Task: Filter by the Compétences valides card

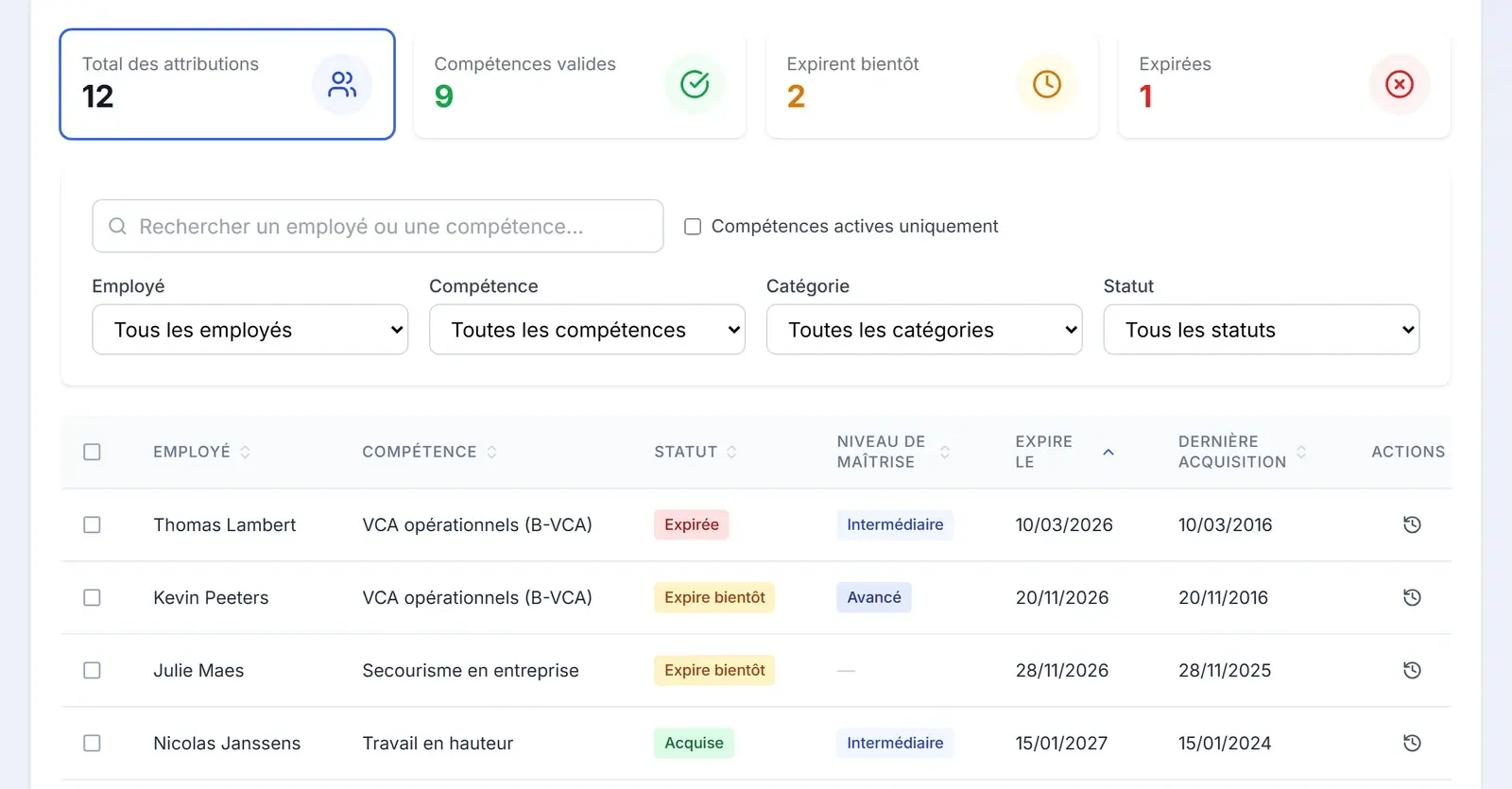Action: [579, 84]
